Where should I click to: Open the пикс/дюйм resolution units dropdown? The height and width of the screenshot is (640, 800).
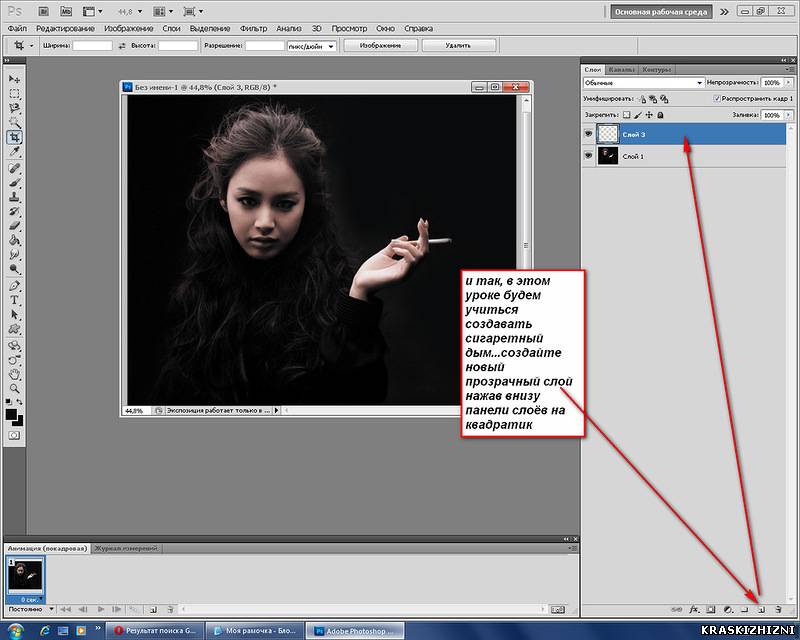click(x=311, y=46)
